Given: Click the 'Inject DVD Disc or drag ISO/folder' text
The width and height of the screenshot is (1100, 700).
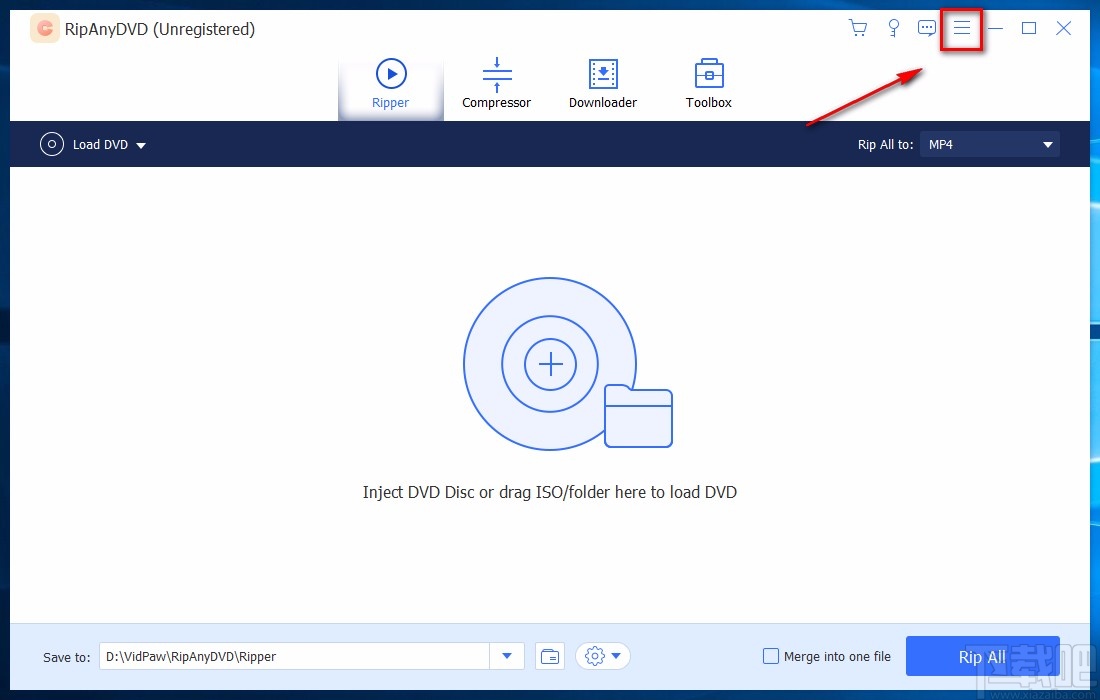Looking at the screenshot, I should click(550, 492).
